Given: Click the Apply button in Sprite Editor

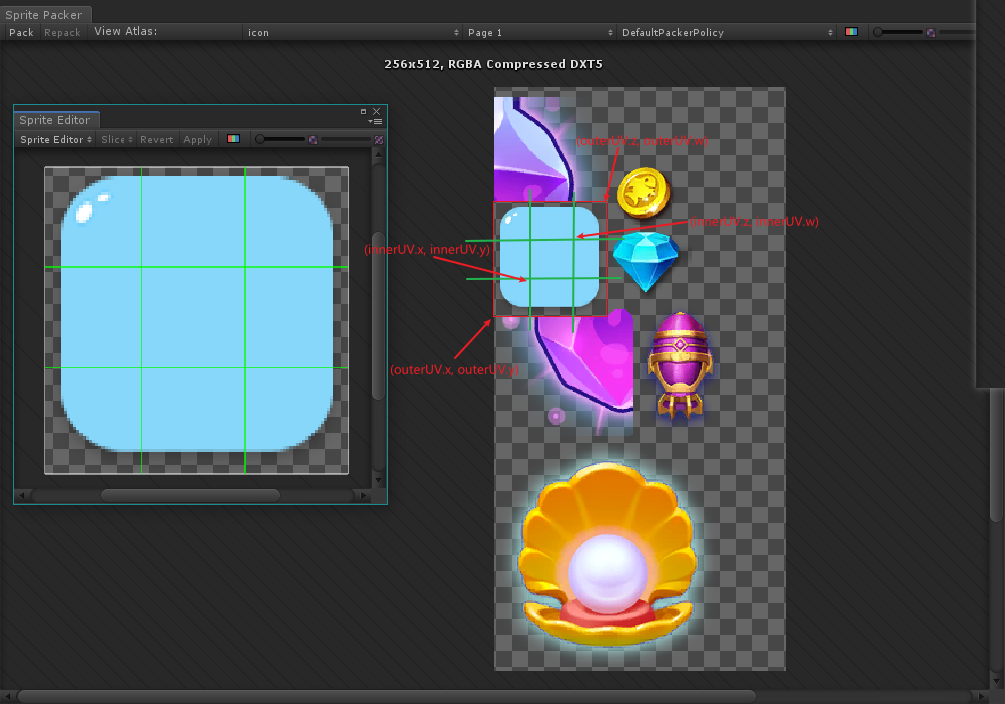Looking at the screenshot, I should (197, 139).
